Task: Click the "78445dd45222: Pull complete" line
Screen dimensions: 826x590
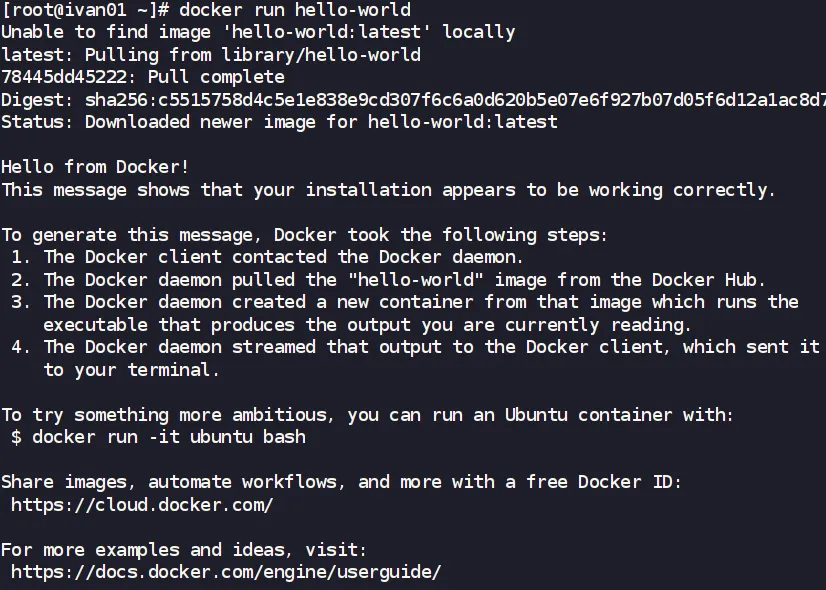Action: [x=143, y=77]
